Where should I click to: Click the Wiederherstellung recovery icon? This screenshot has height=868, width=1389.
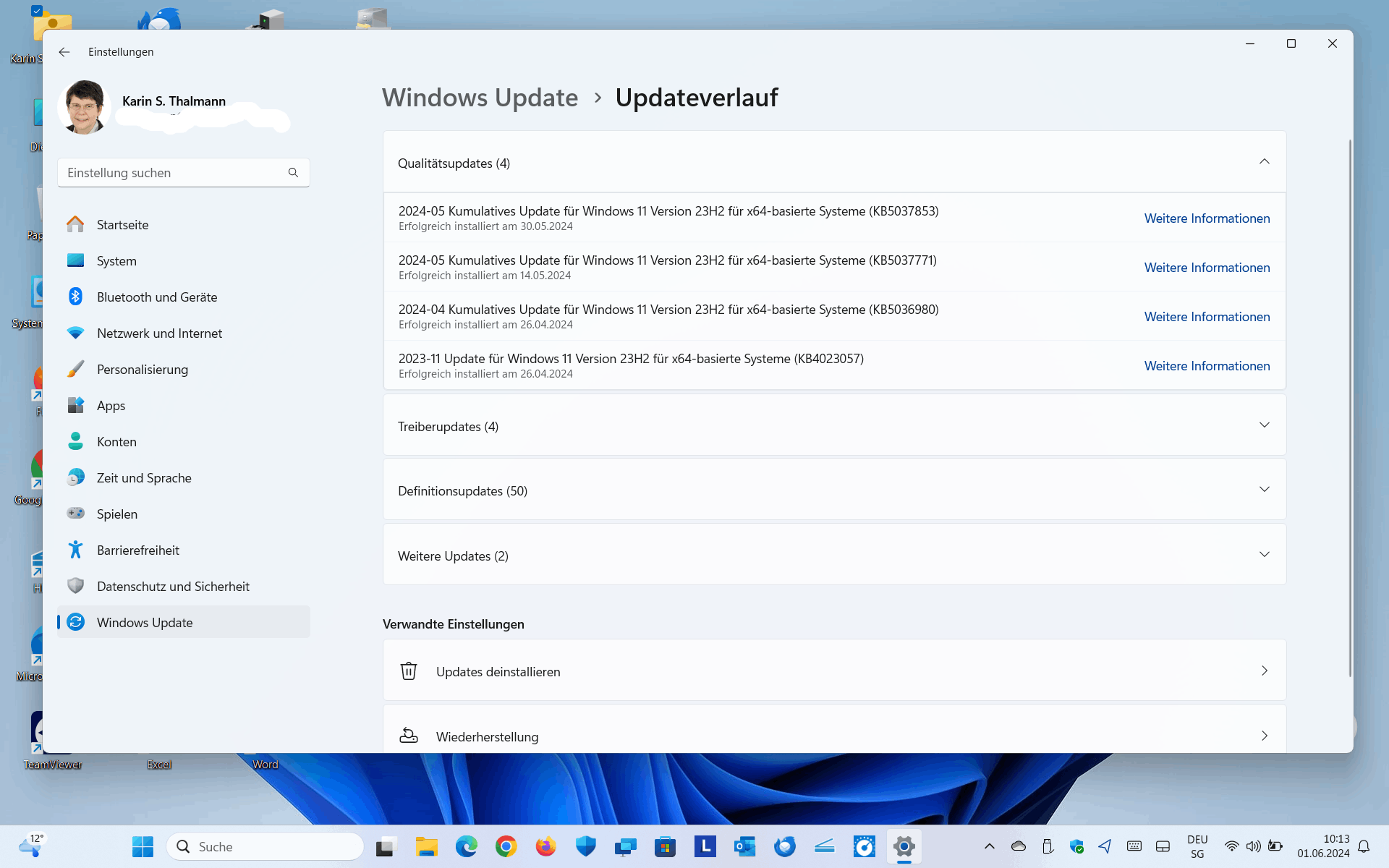pos(409,736)
